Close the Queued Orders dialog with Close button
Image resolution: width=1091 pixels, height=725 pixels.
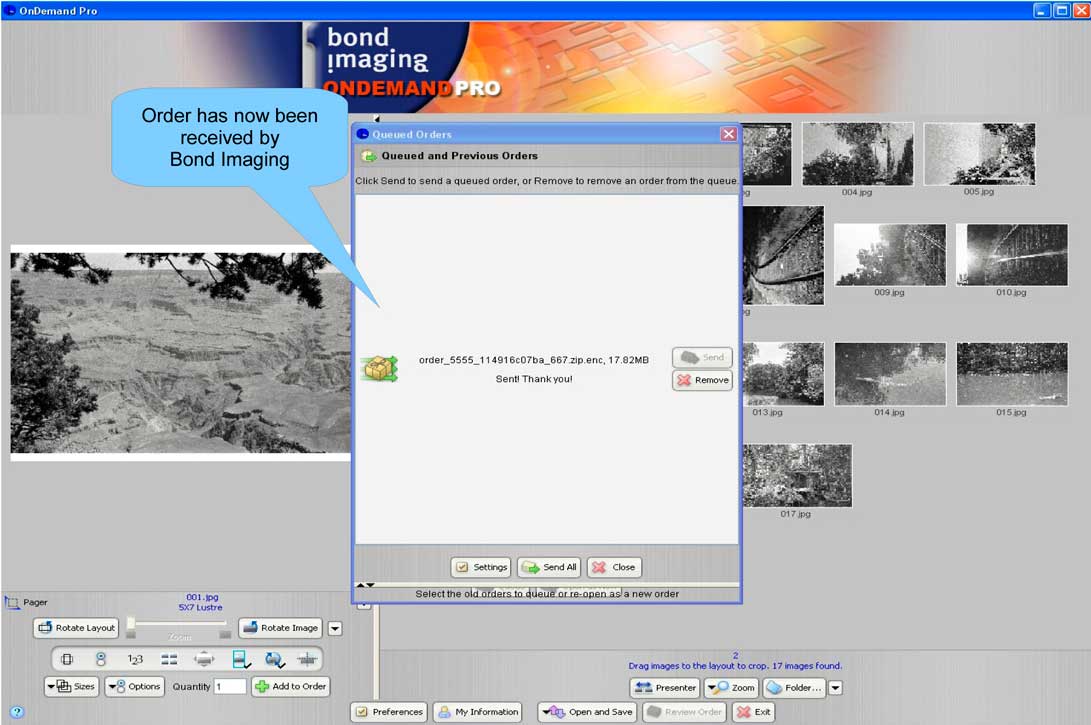[613, 567]
